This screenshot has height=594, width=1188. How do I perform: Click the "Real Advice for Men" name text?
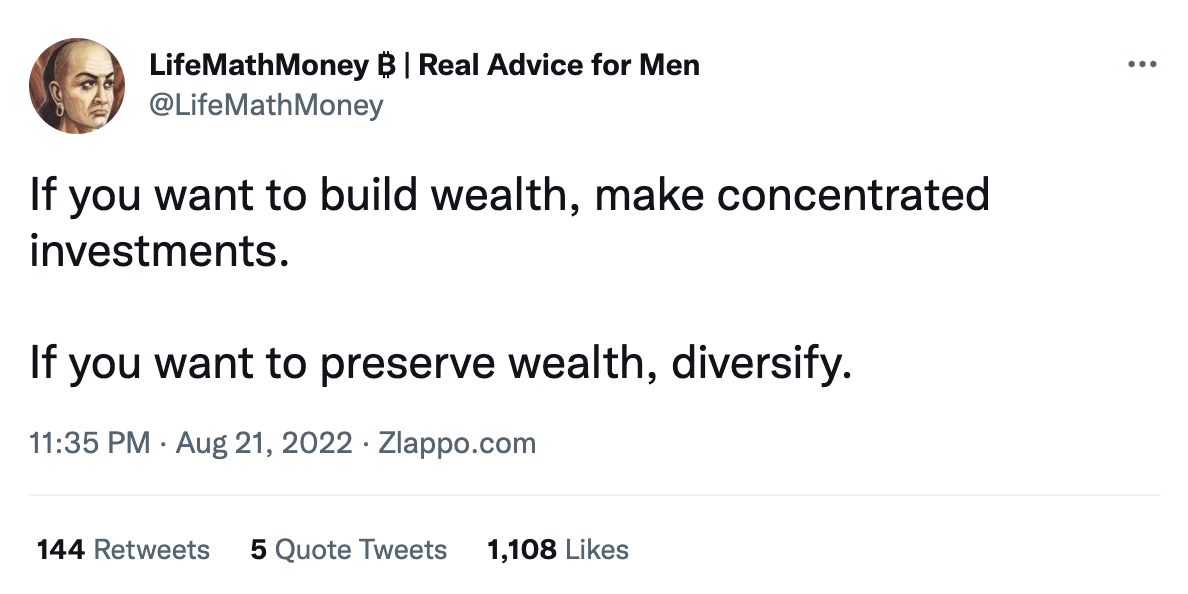click(x=559, y=65)
